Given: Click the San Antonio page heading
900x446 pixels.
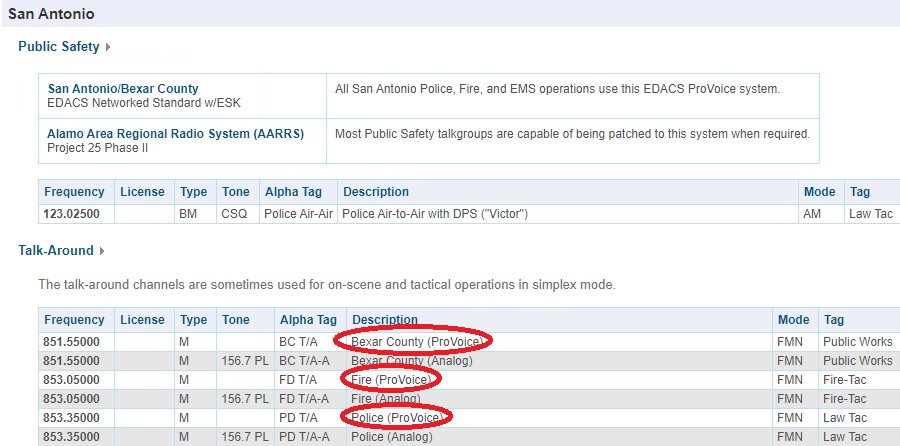Looking at the screenshot, I should point(51,14).
